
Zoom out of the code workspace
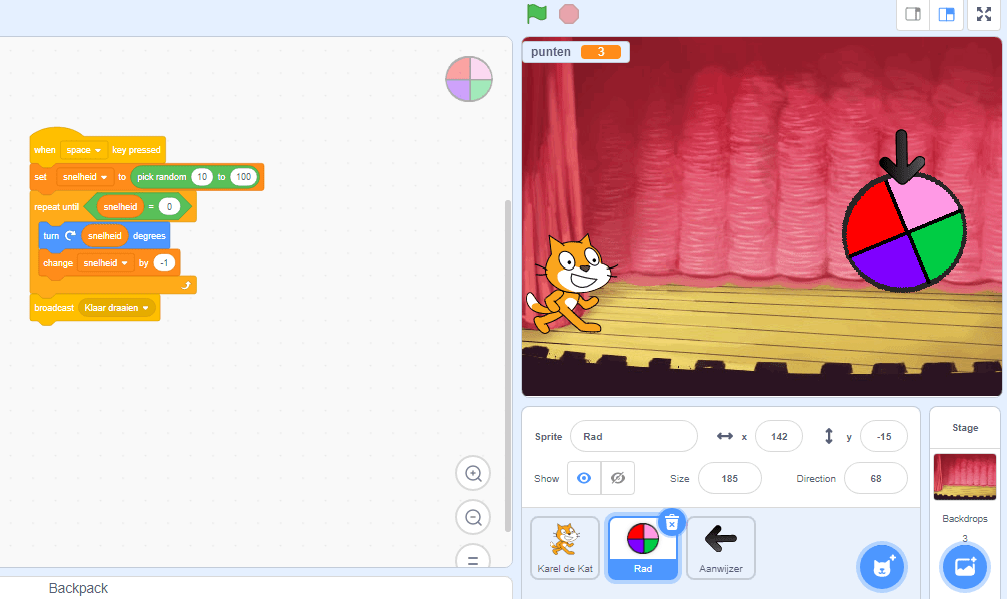click(x=474, y=517)
